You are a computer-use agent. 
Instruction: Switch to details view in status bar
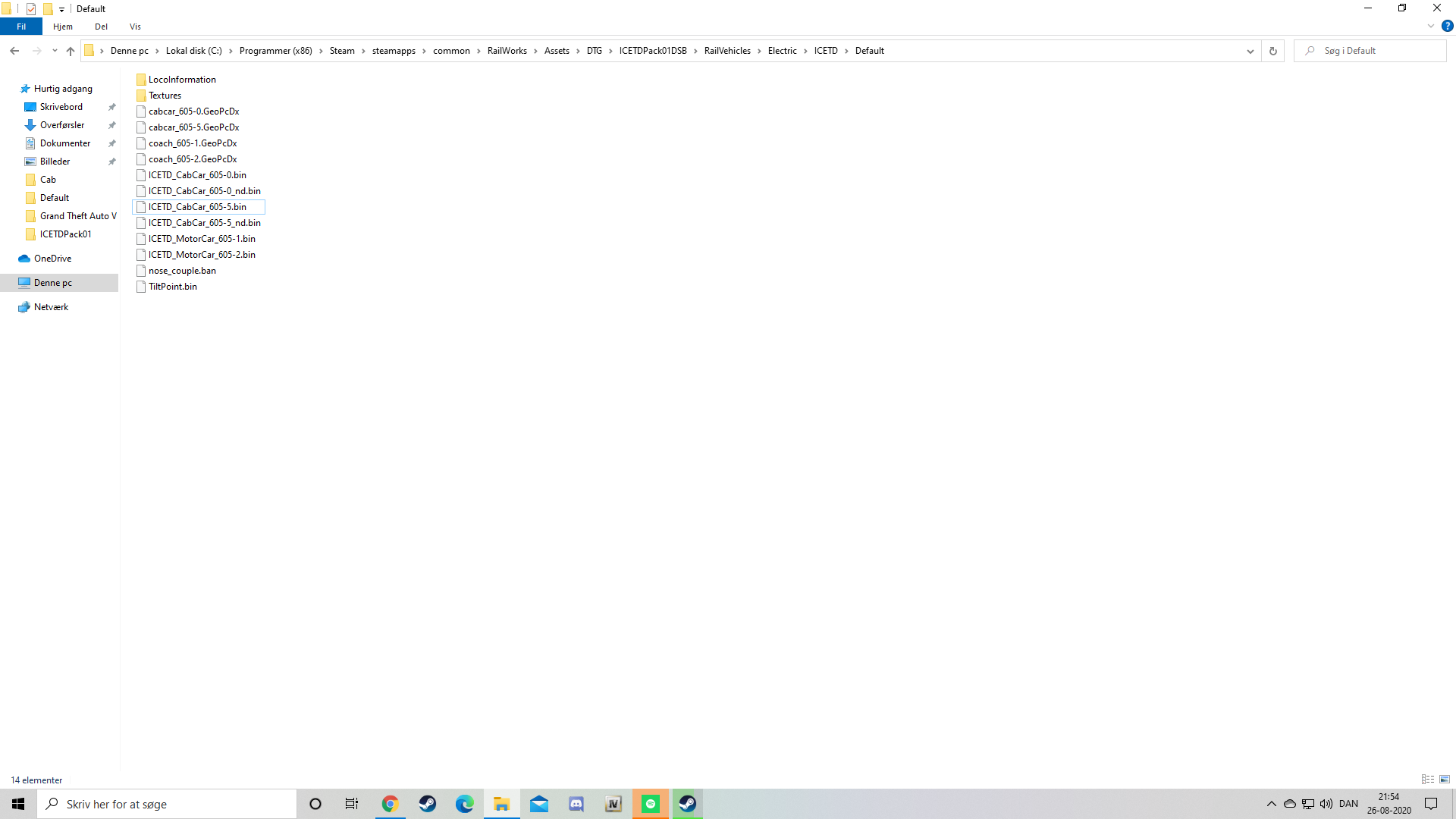(x=1428, y=780)
